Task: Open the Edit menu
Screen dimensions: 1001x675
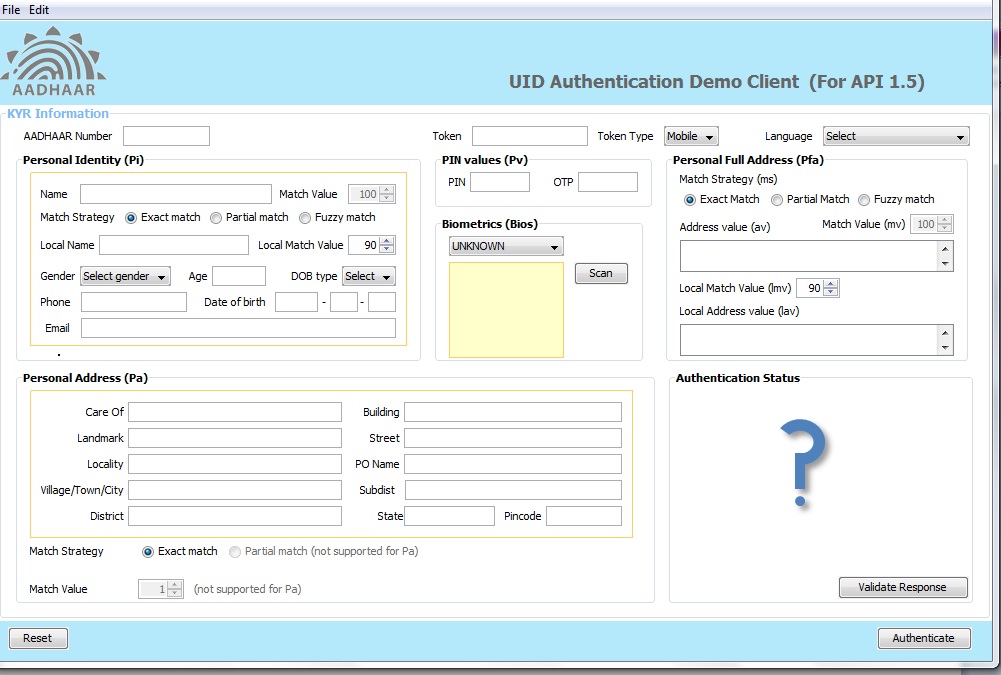Action: (38, 9)
